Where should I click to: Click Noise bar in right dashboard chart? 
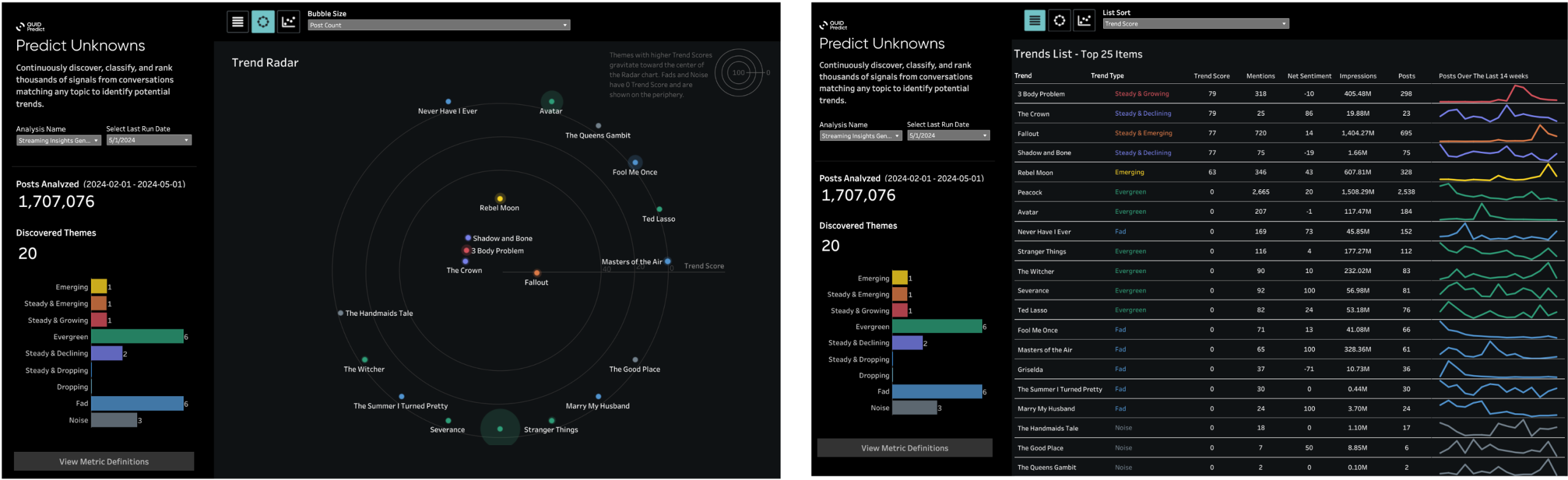pyautogui.click(x=914, y=408)
